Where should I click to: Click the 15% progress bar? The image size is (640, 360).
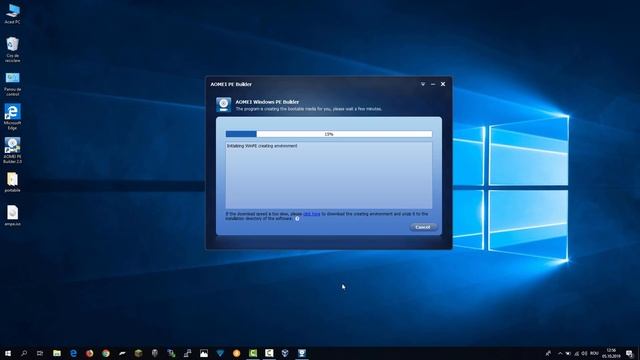coord(329,134)
